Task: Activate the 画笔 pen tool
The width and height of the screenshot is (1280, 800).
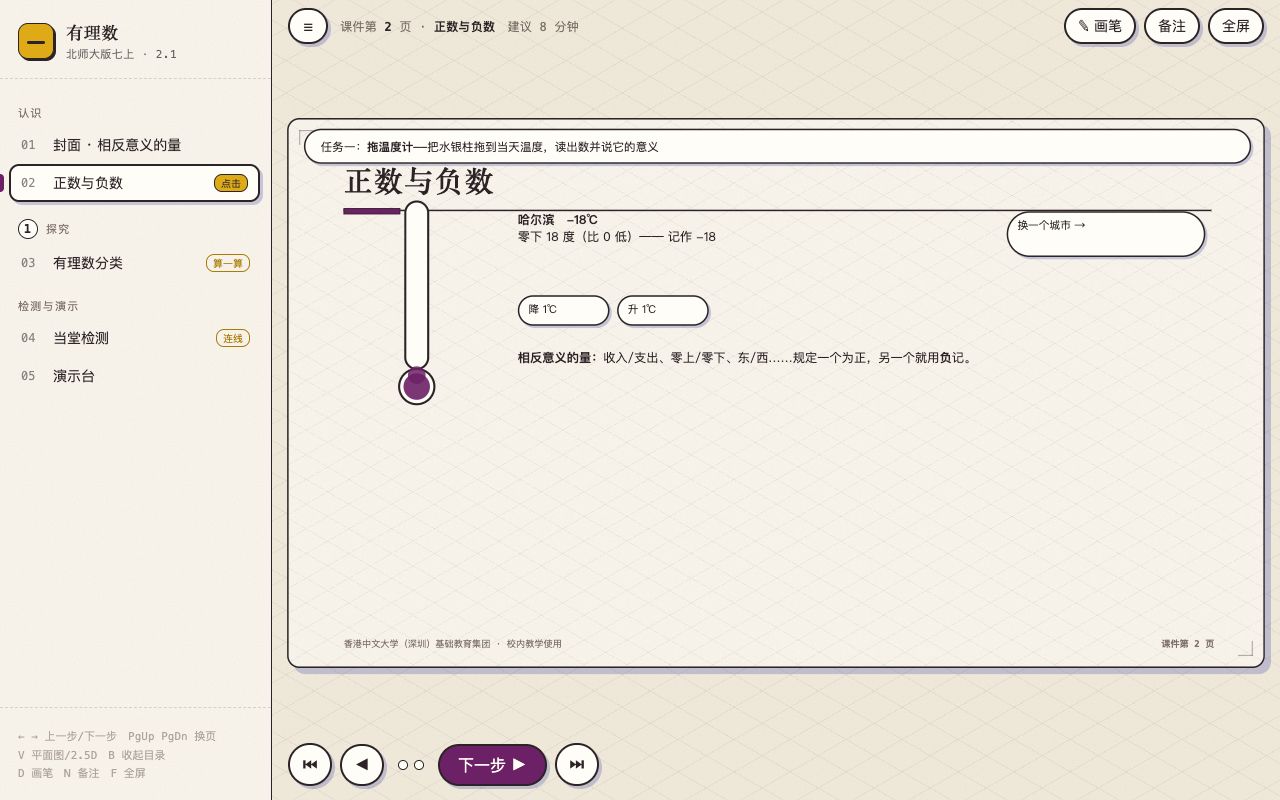Action: point(1100,26)
